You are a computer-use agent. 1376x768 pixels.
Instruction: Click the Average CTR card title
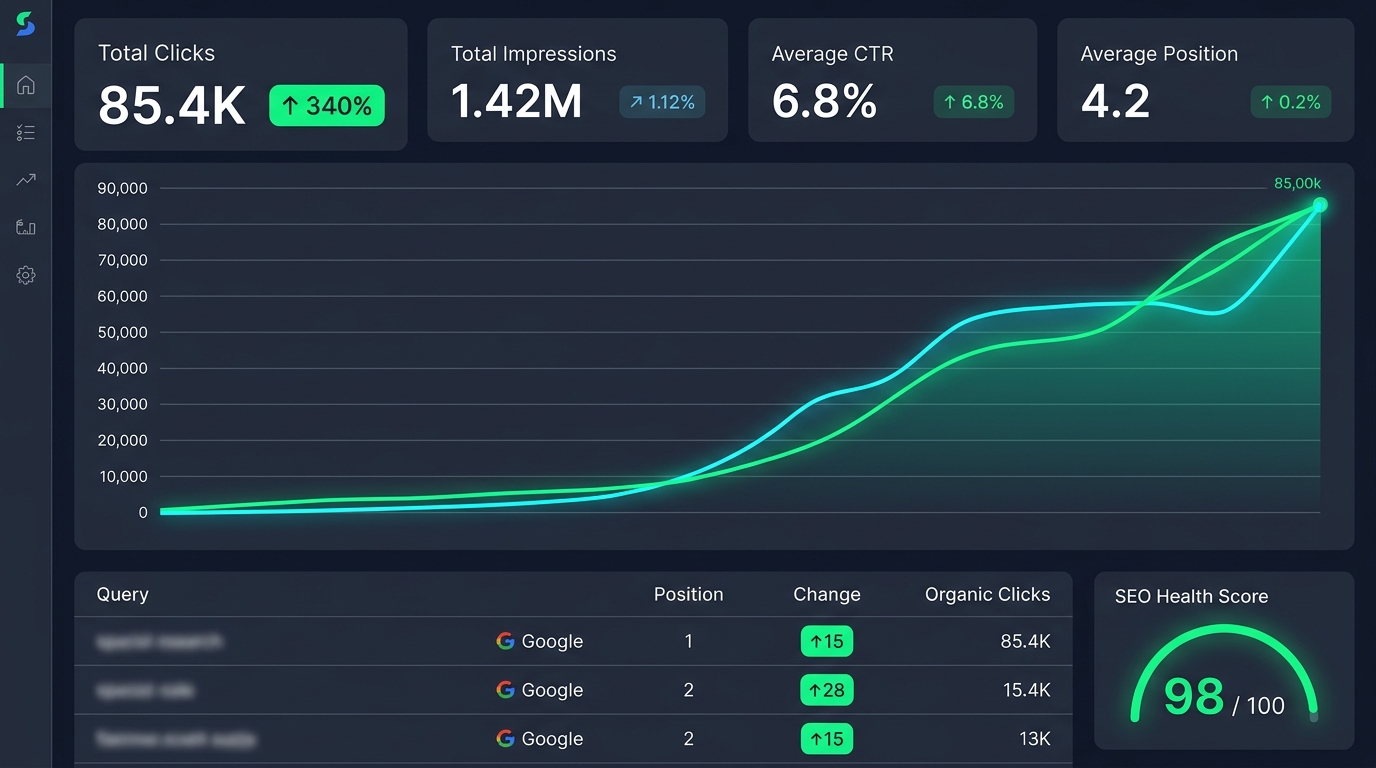832,54
